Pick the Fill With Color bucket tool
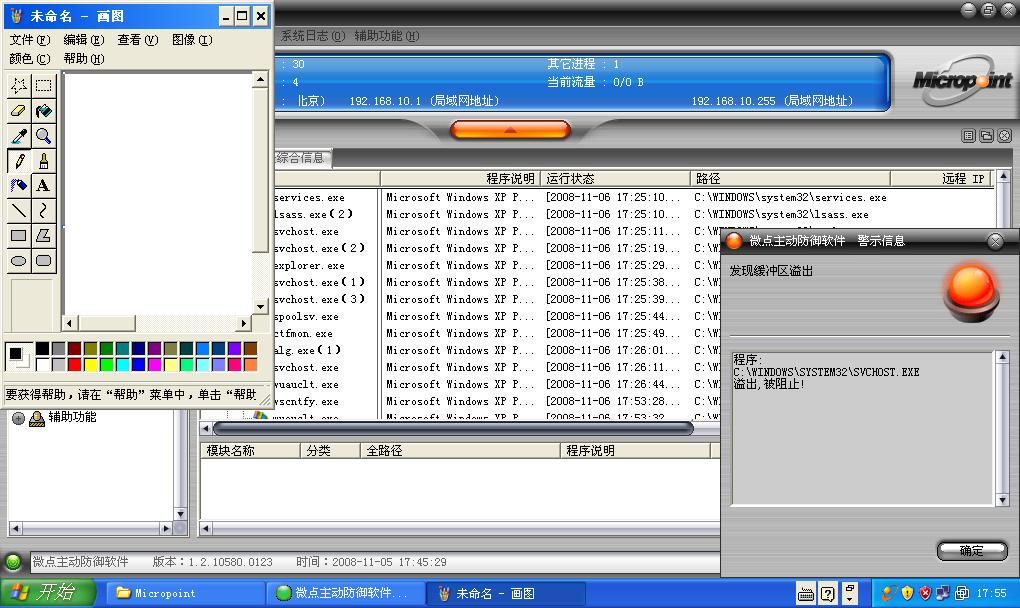This screenshot has height=608, width=1020. click(x=44, y=111)
